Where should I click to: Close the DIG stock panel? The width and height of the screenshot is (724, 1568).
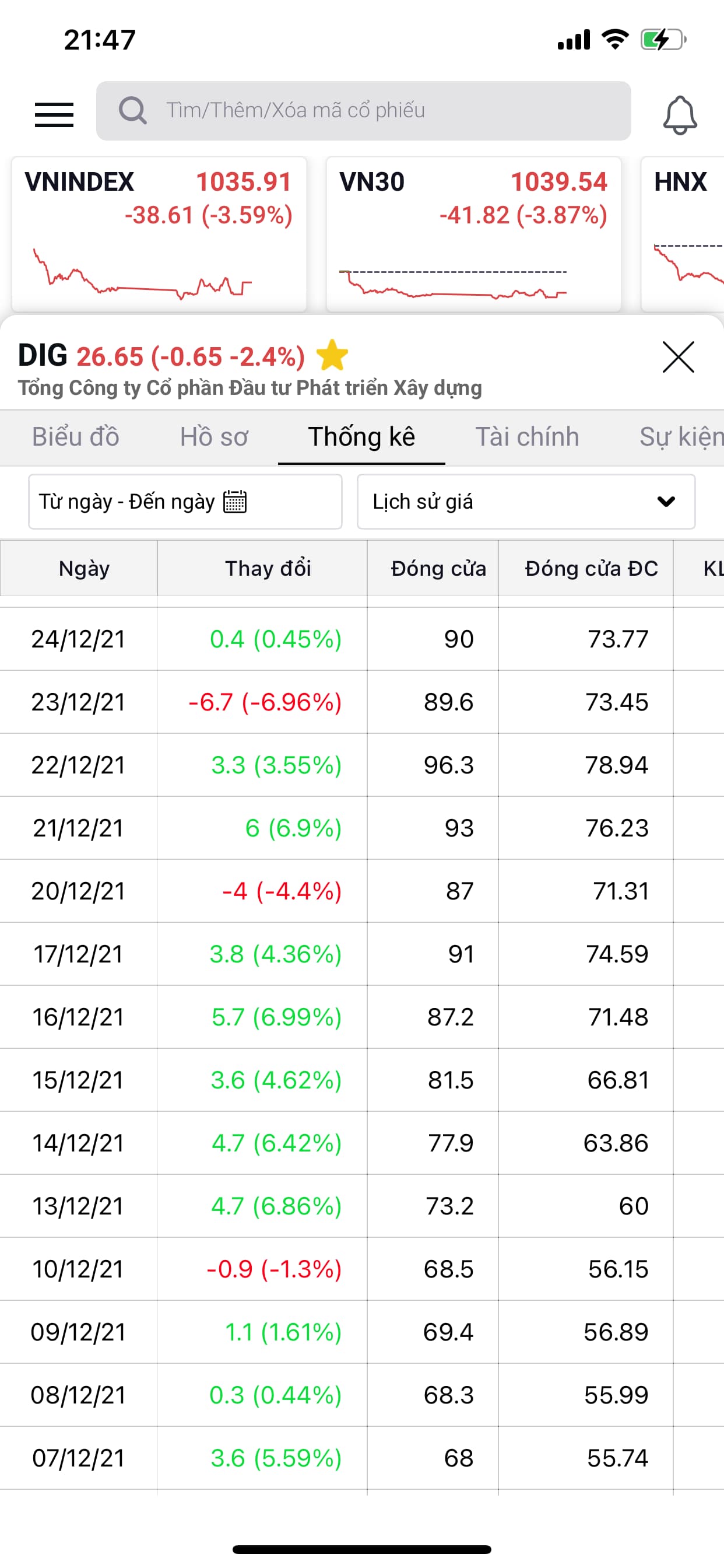click(678, 356)
